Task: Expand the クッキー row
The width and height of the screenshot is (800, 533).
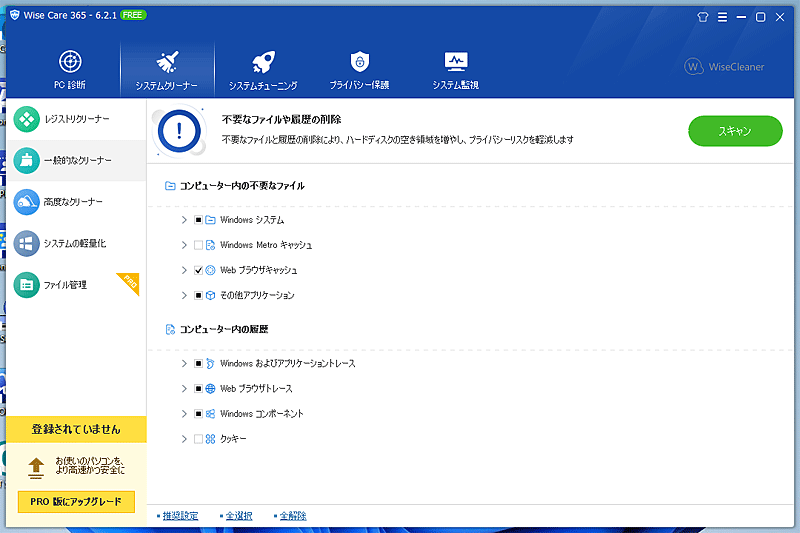Action: [x=184, y=439]
